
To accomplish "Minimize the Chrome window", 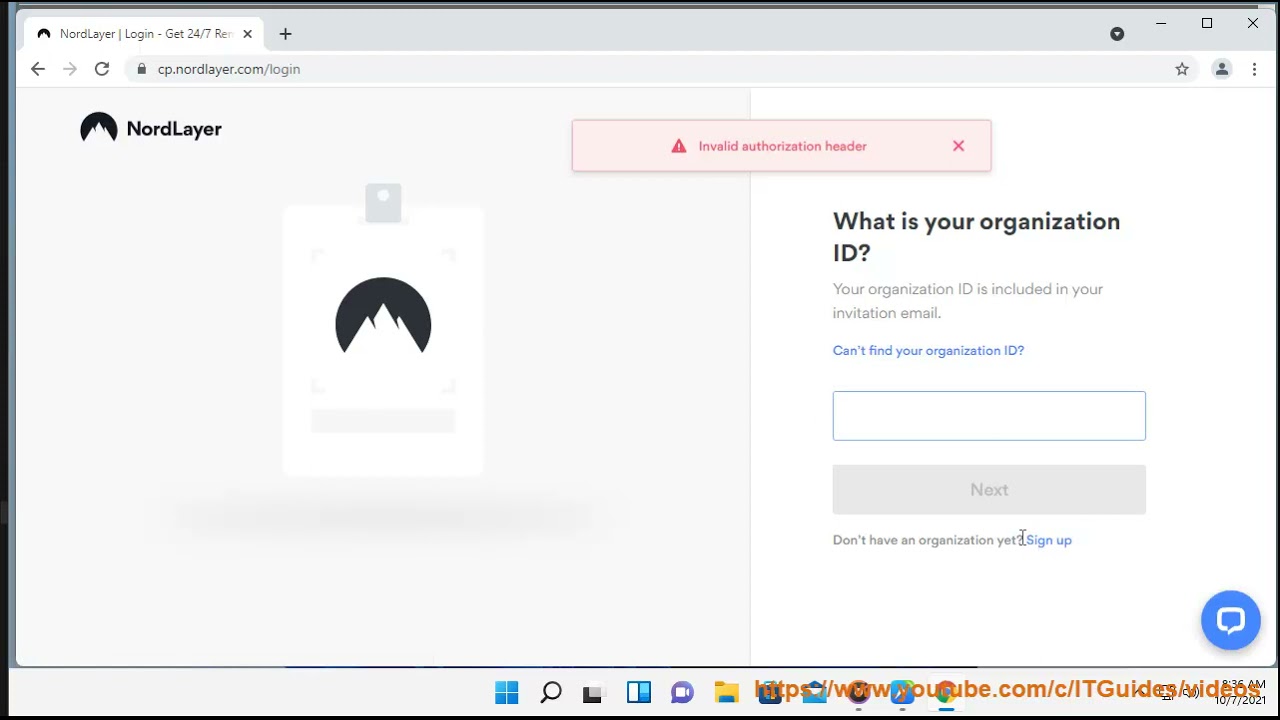I will coord(1161,23).
